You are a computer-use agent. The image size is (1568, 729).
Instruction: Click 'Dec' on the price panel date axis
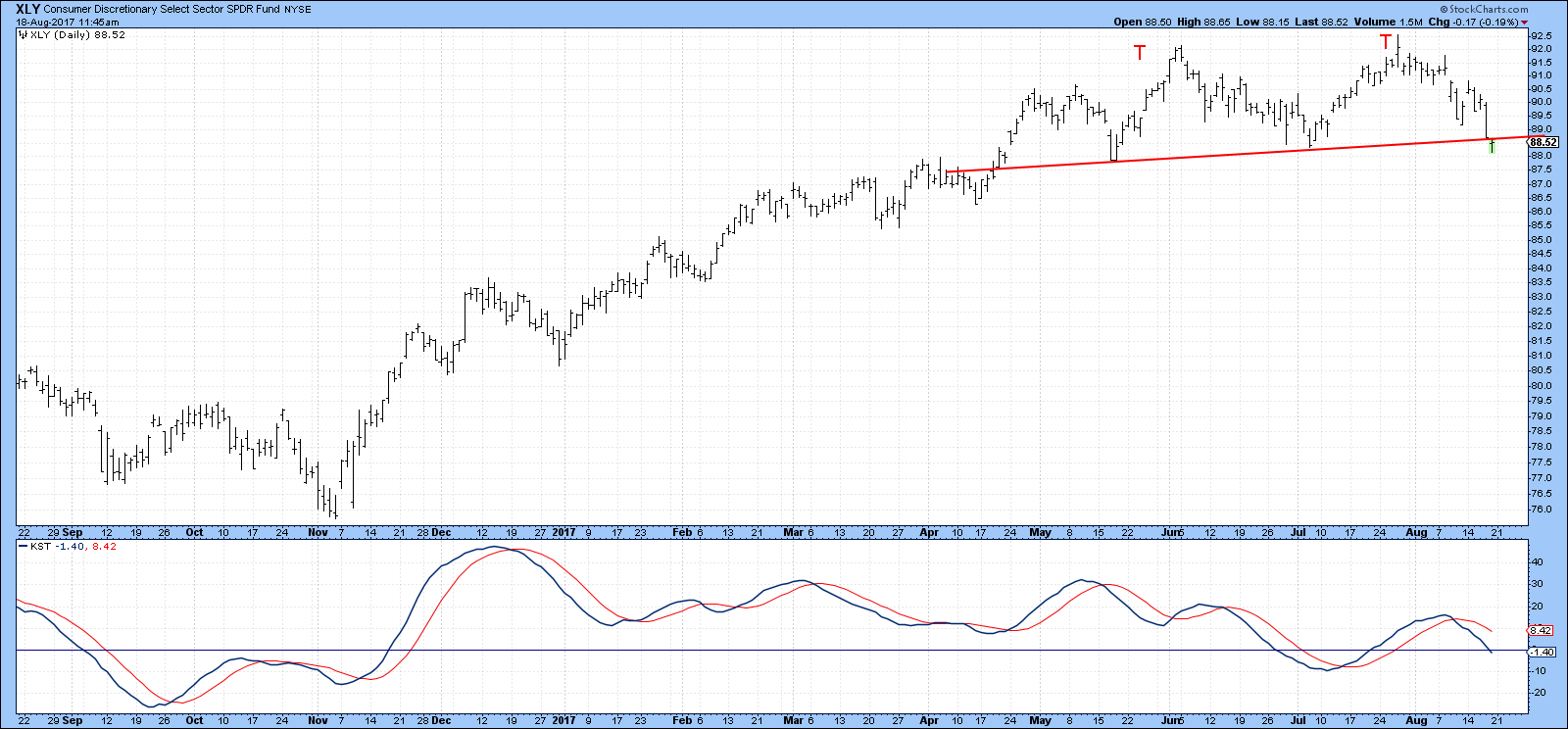click(442, 533)
